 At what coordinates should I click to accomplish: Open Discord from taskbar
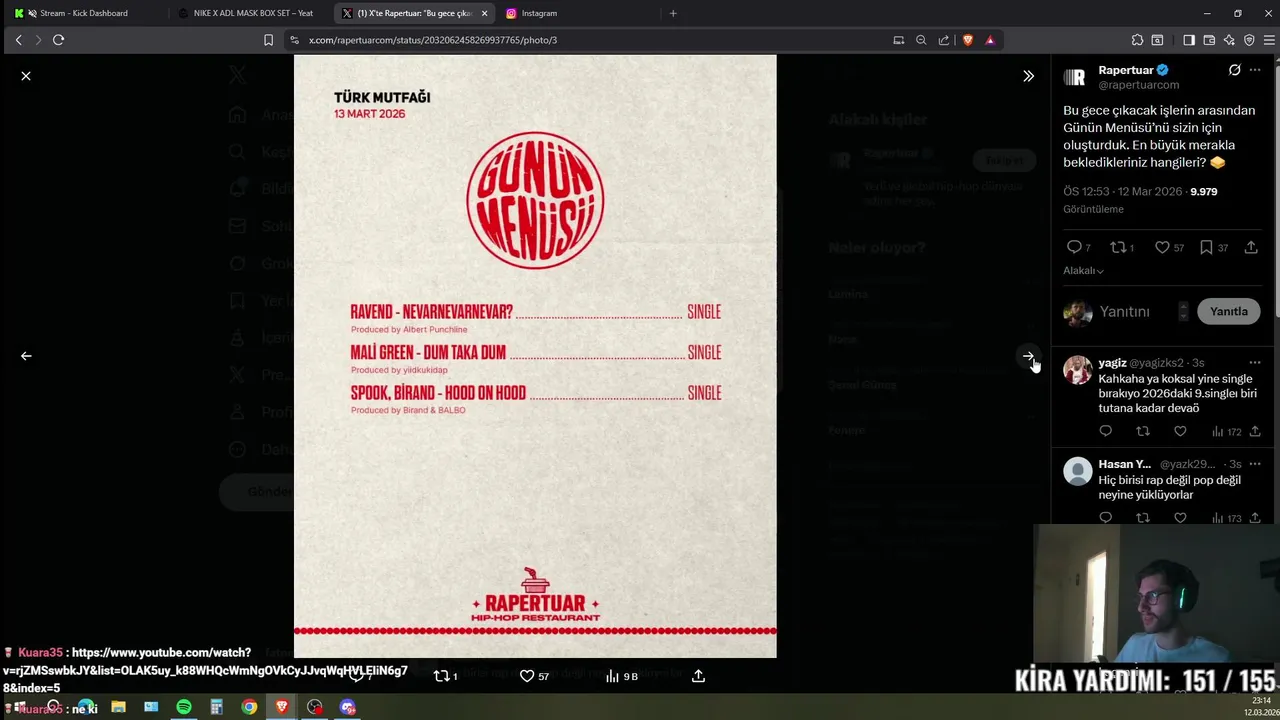[x=348, y=707]
